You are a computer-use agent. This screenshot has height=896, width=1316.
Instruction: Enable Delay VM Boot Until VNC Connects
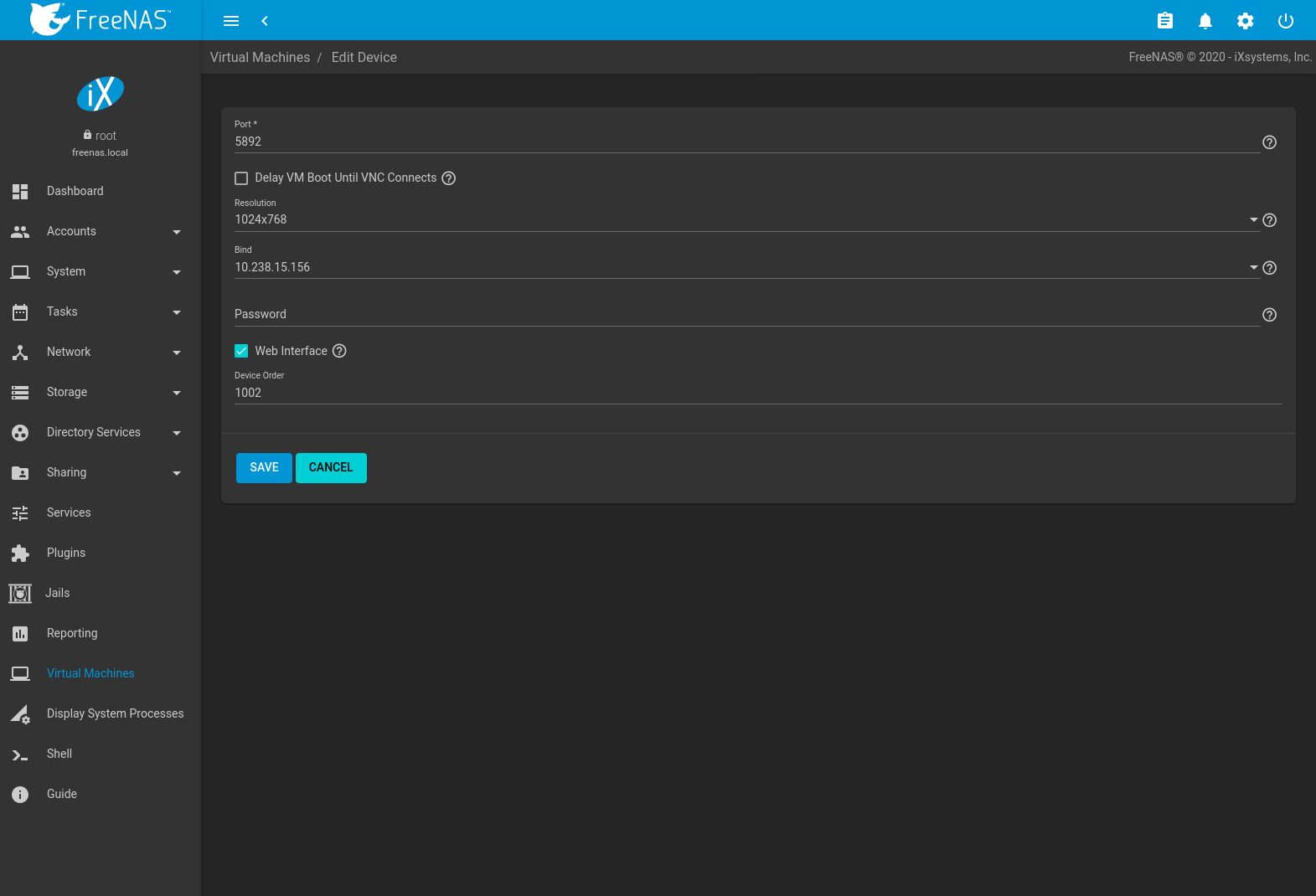pyautogui.click(x=241, y=178)
